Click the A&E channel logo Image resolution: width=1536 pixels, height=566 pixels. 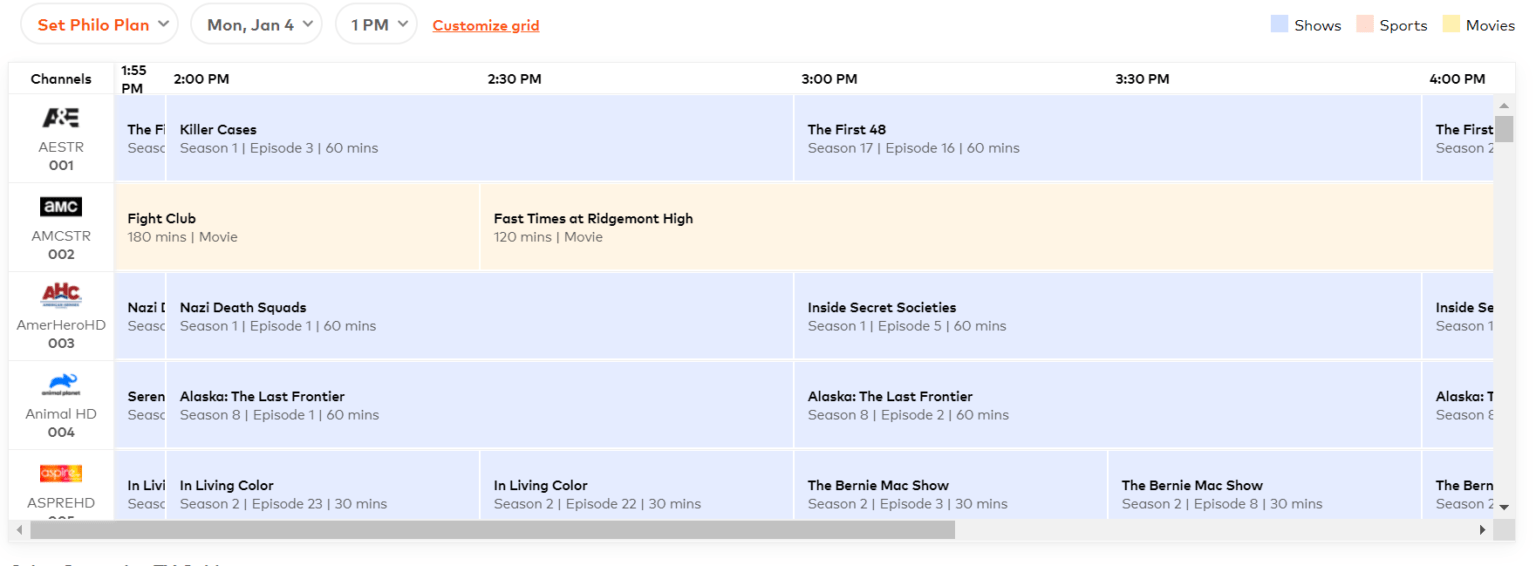point(61,118)
